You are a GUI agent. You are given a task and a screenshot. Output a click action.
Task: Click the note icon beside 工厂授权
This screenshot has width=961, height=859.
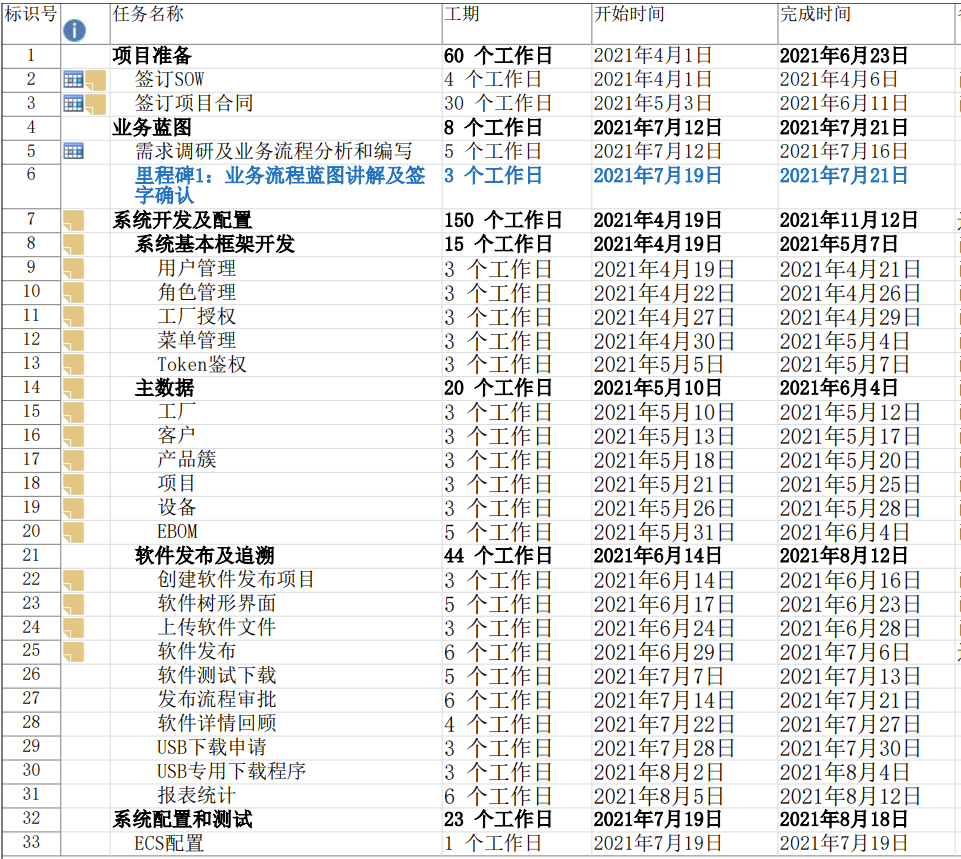(74, 316)
